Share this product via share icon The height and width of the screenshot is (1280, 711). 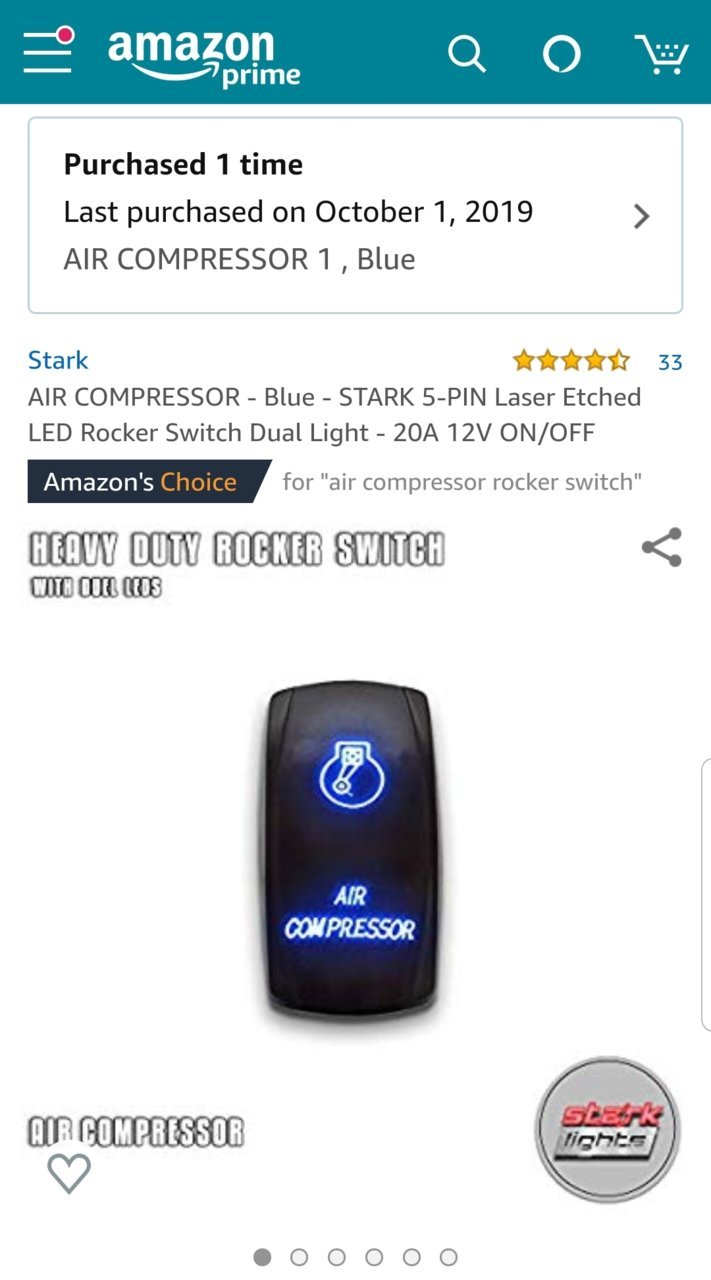661,547
